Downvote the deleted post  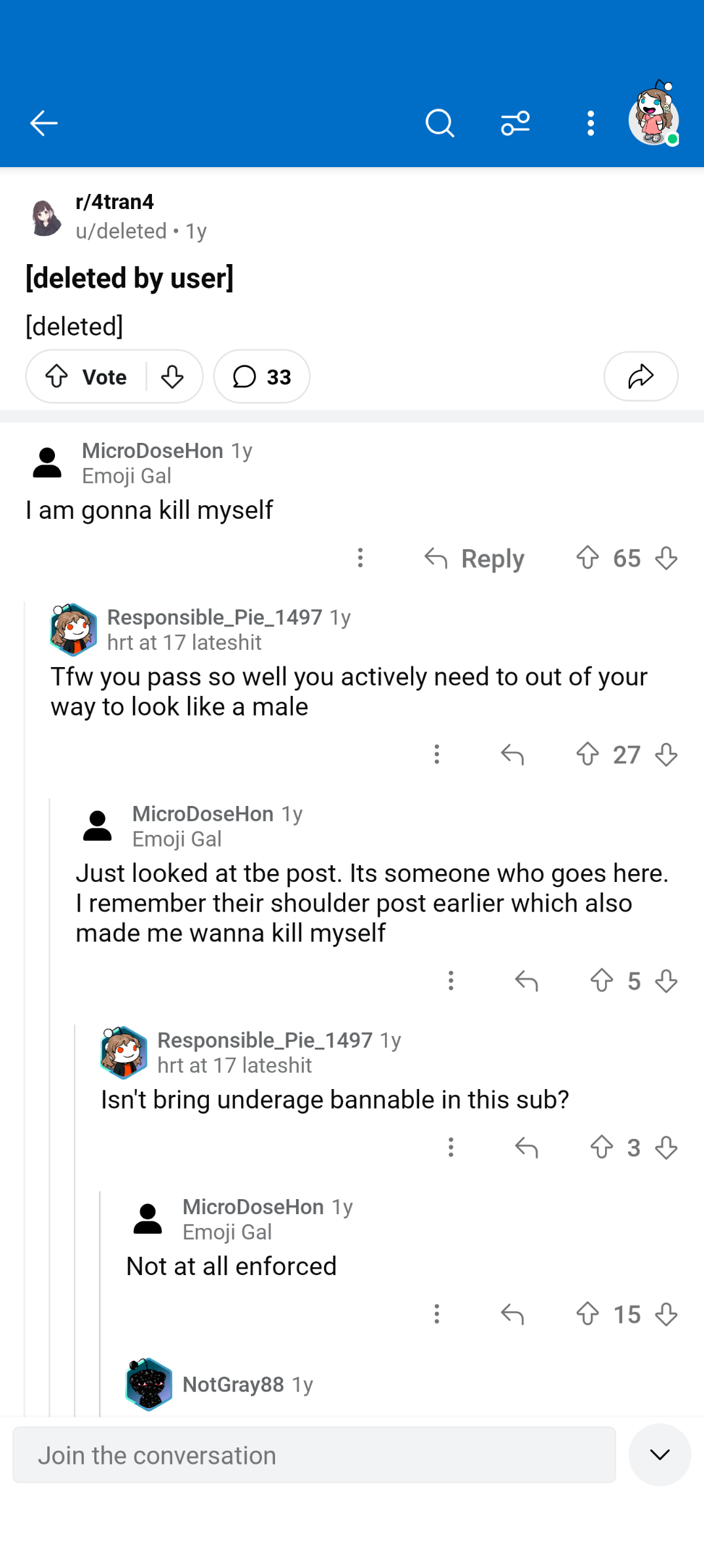(172, 377)
